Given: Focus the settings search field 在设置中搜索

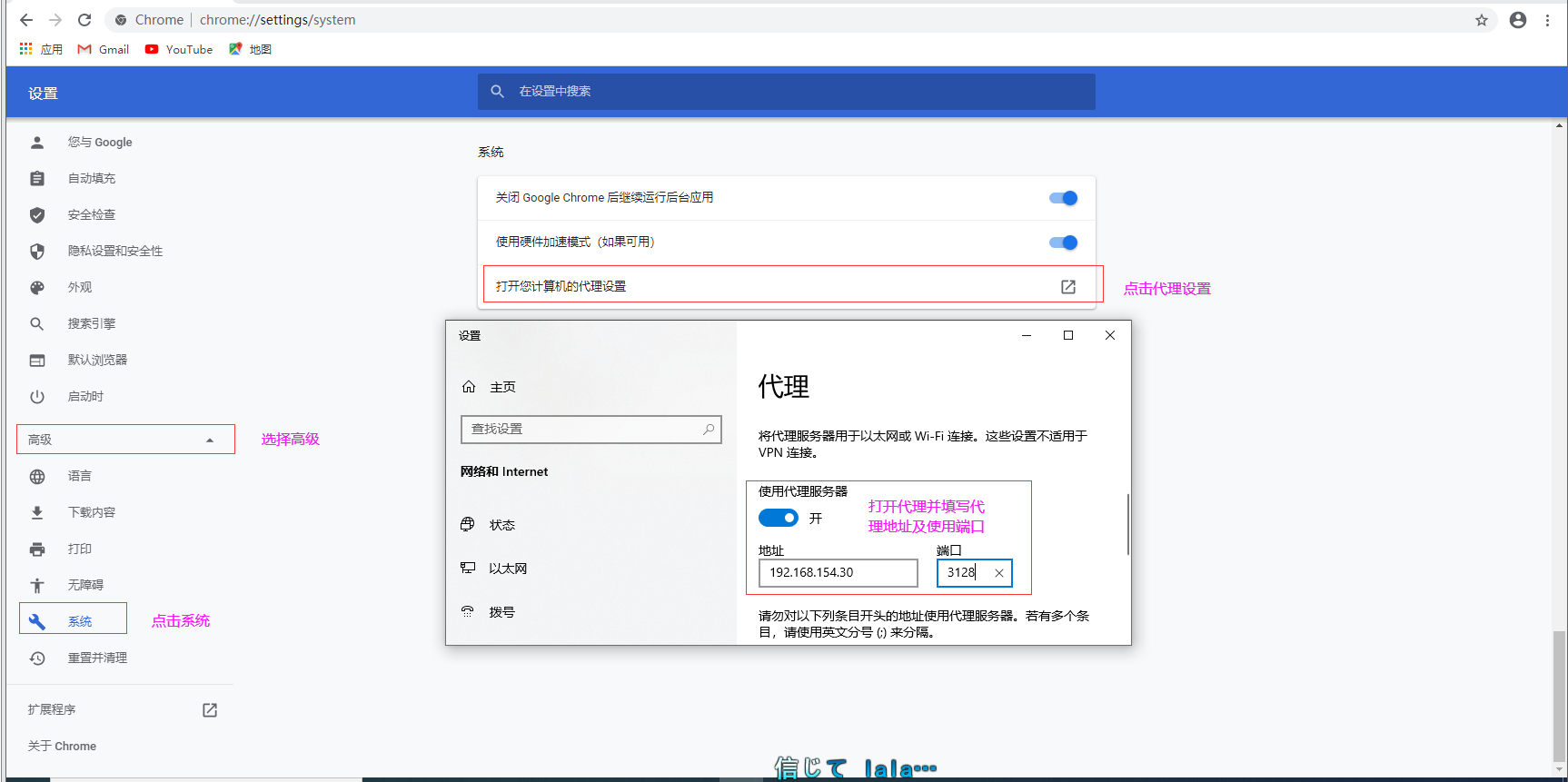Looking at the screenshot, I should pos(787,92).
